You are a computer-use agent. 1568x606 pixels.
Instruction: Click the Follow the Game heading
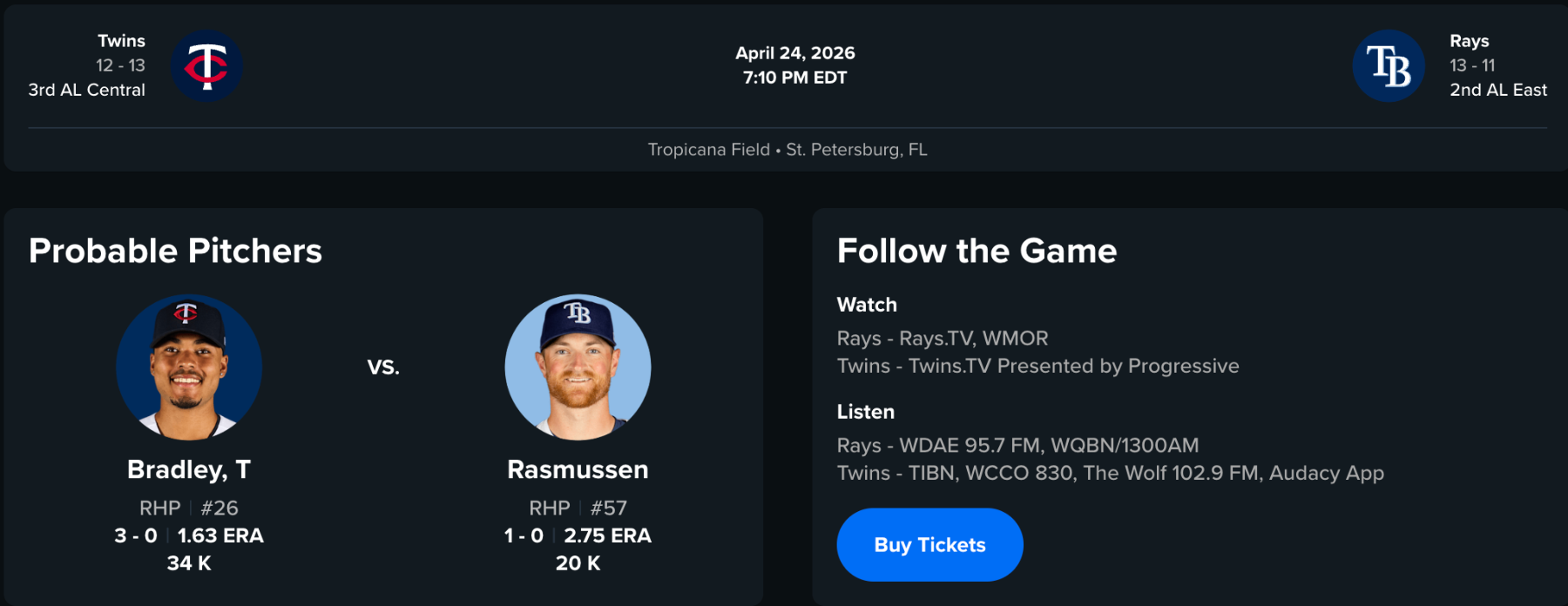pos(977,251)
